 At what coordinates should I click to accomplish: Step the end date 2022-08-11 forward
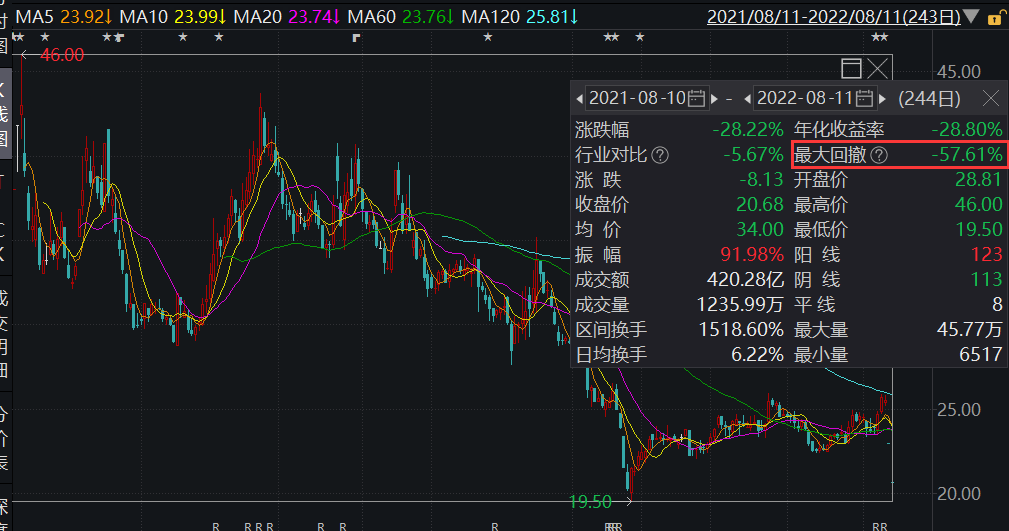(x=882, y=99)
